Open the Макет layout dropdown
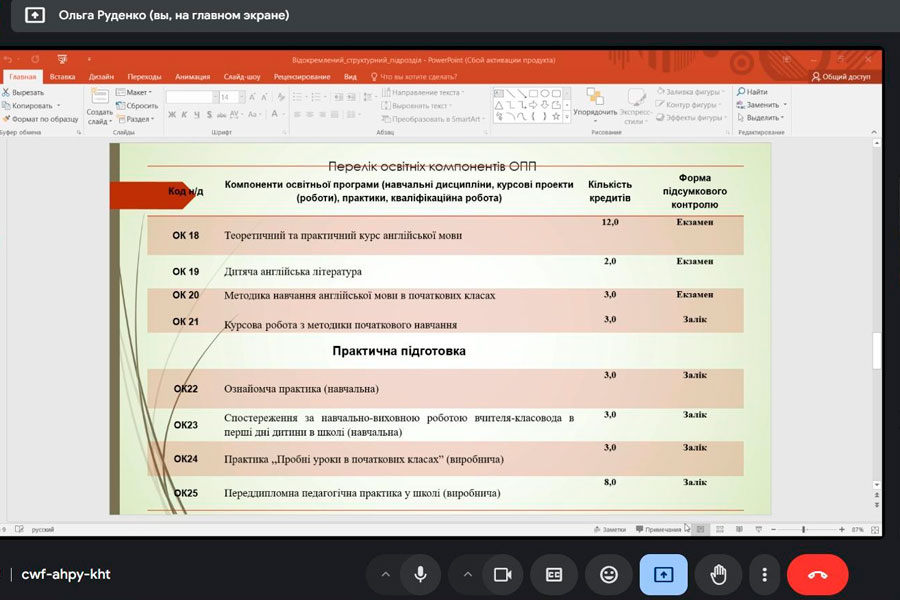The height and width of the screenshot is (600, 900). click(x=137, y=92)
